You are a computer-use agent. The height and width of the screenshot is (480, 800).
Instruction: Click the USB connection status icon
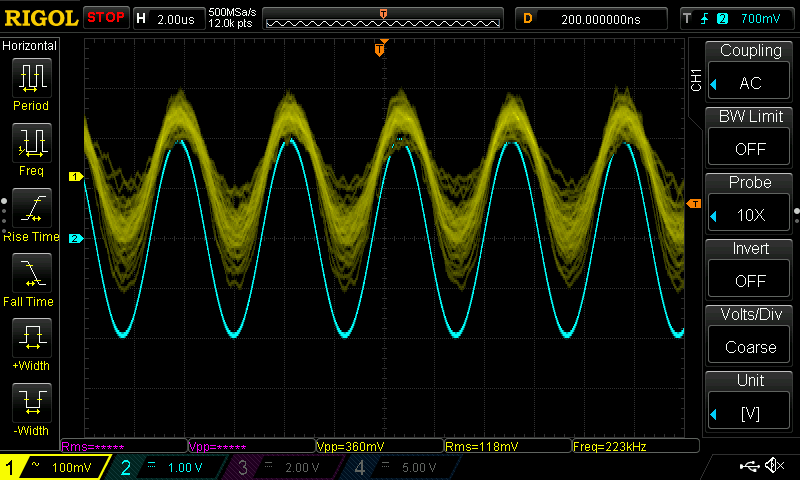(749, 465)
